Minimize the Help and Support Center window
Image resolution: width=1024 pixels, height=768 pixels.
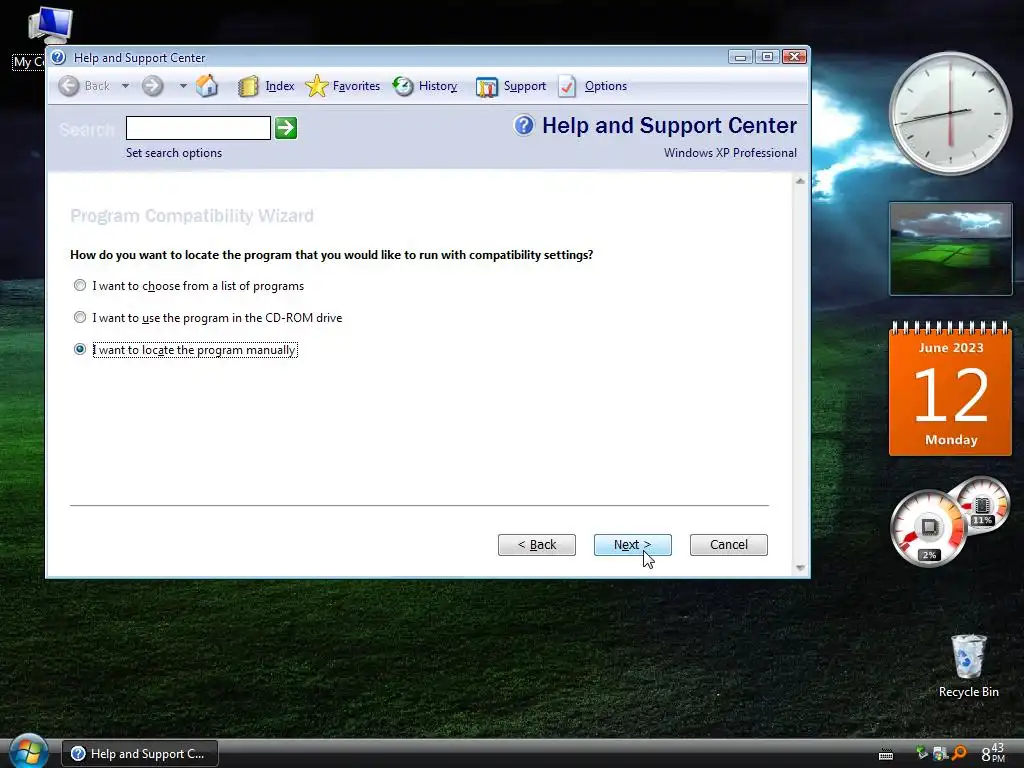[740, 57]
